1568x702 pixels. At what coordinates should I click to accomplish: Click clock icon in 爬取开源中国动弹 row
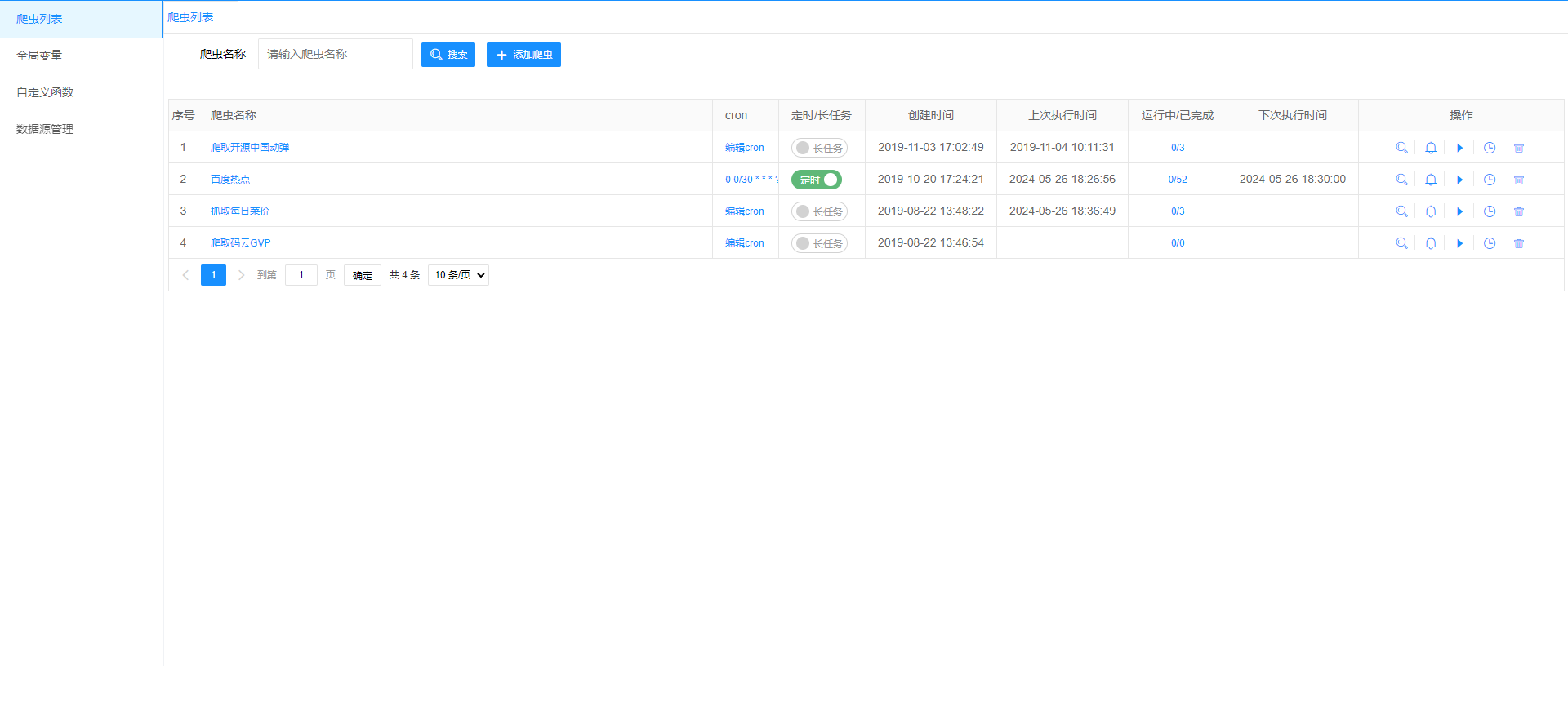[x=1490, y=148]
